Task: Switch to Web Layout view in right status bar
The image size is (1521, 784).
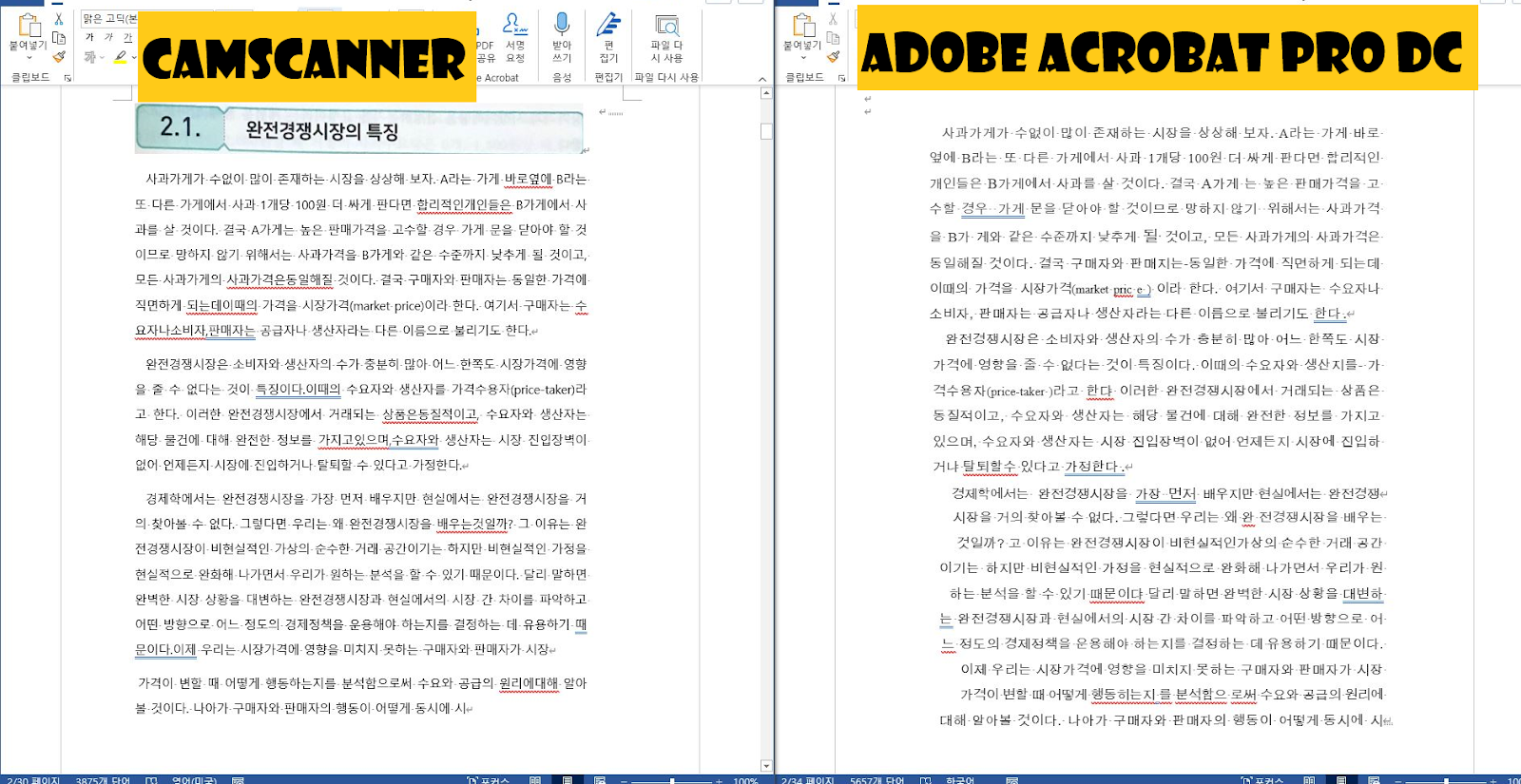Action: click(x=1375, y=780)
